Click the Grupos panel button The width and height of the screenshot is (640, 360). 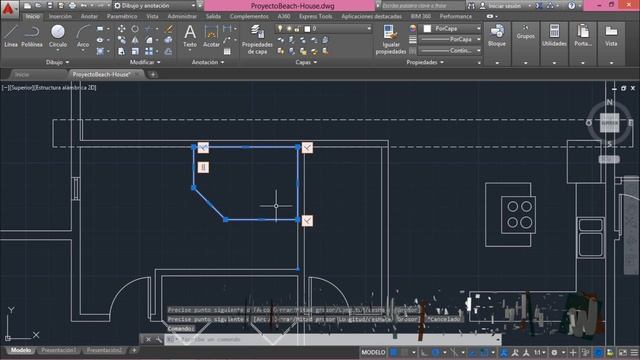pos(525,43)
